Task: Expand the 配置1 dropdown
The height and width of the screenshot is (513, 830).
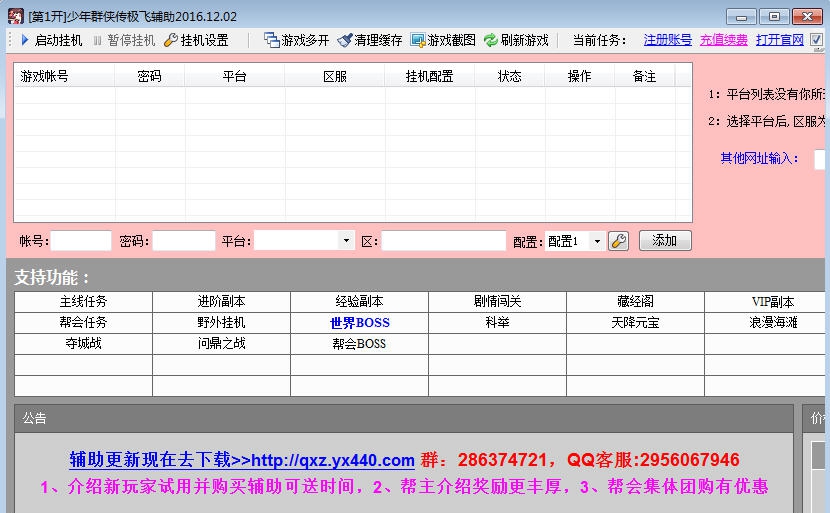Action: [x=597, y=241]
